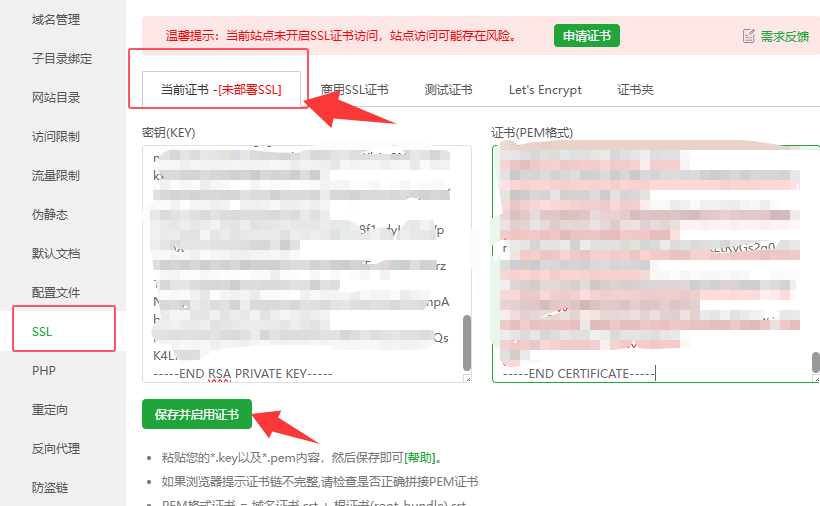
Task: Click the 需求反馈 feedback edit icon
Action: coord(749,36)
